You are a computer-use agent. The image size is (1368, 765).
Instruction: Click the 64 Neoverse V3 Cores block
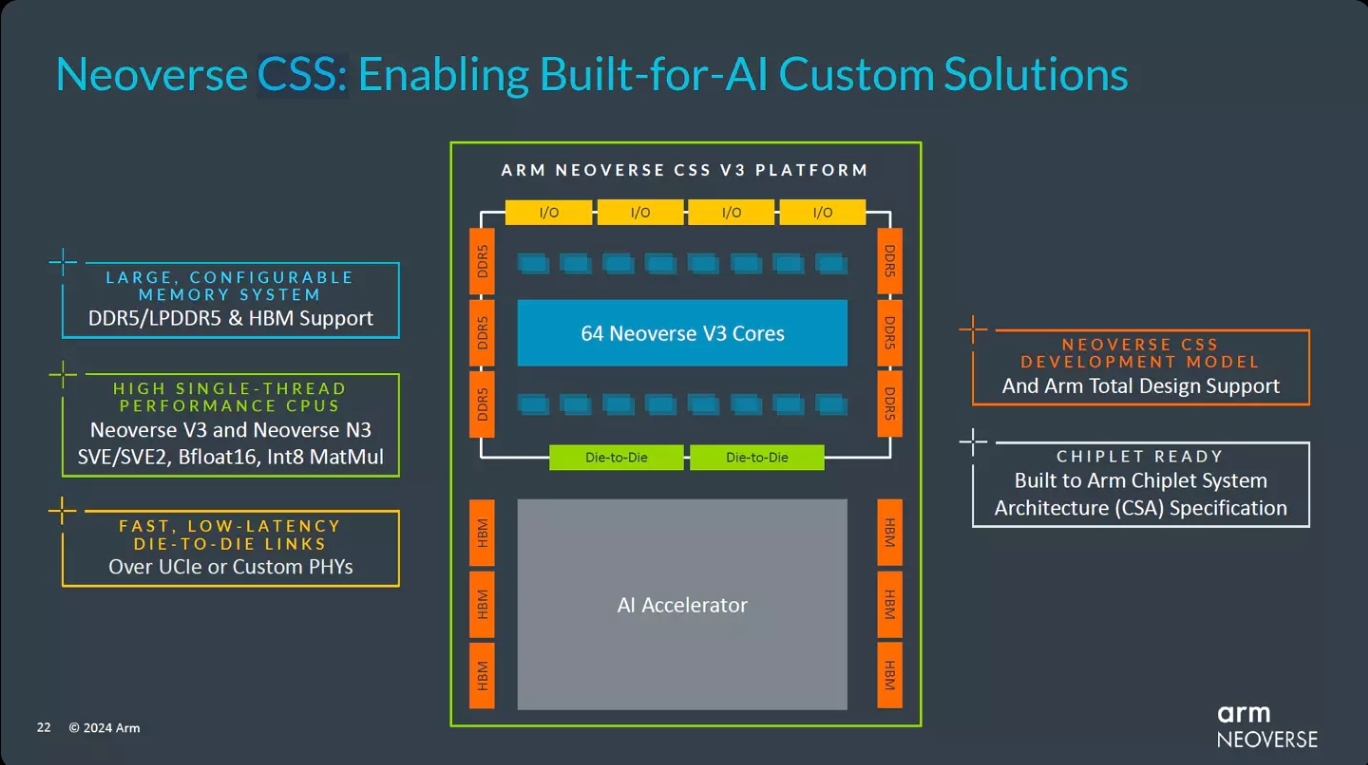682,333
